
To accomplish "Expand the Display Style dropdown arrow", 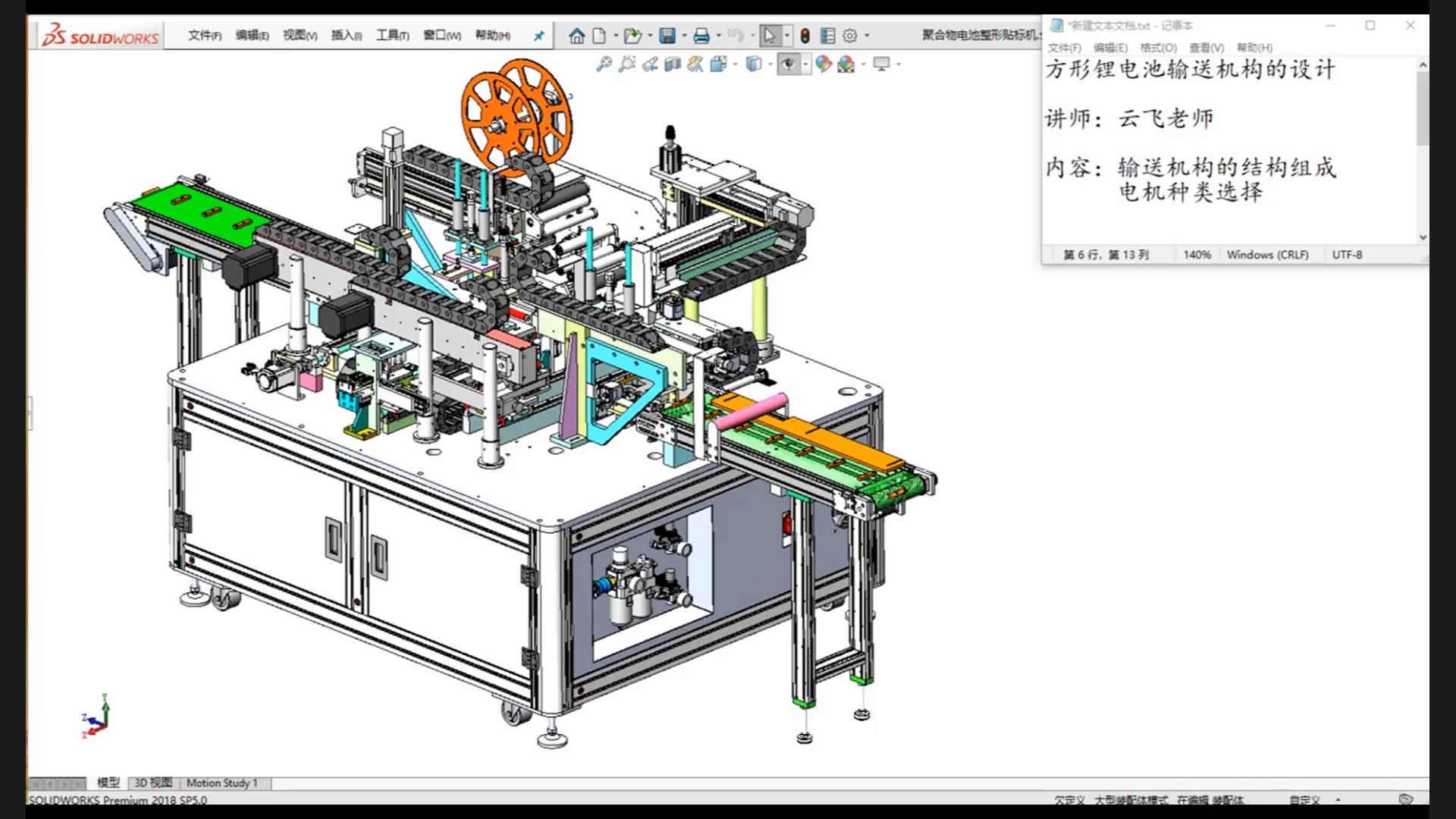I will [770, 64].
